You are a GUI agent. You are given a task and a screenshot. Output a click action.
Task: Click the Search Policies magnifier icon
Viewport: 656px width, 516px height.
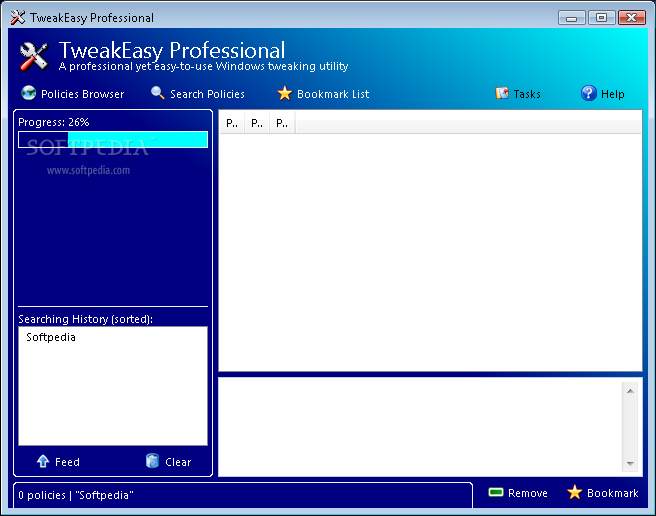(157, 93)
